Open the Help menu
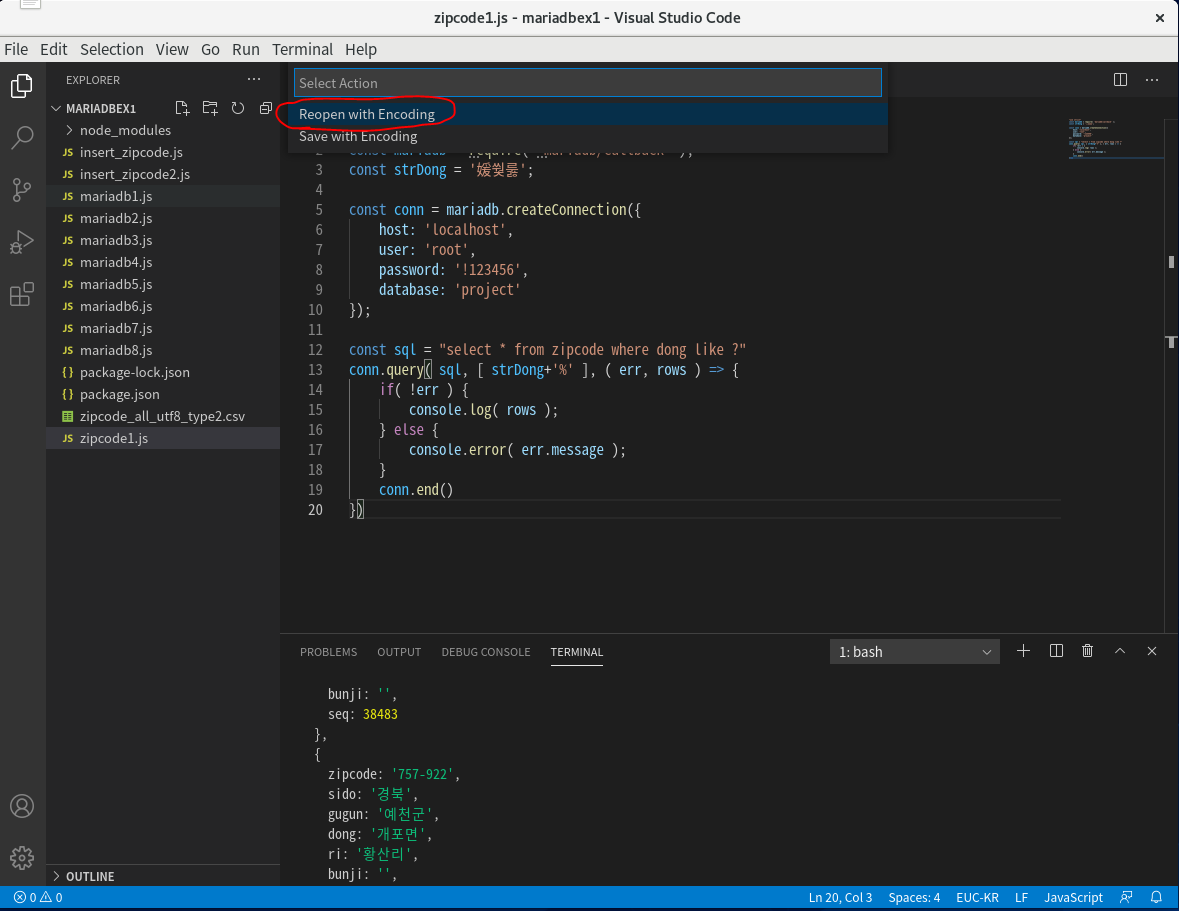Image resolution: width=1179 pixels, height=911 pixels. [x=361, y=50]
